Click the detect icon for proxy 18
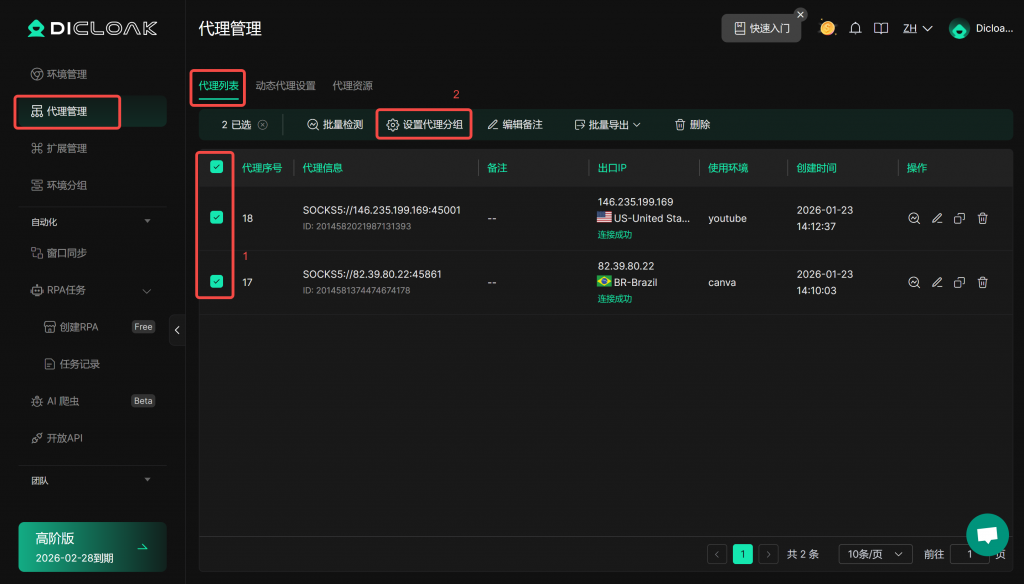The image size is (1024, 584). (x=914, y=218)
